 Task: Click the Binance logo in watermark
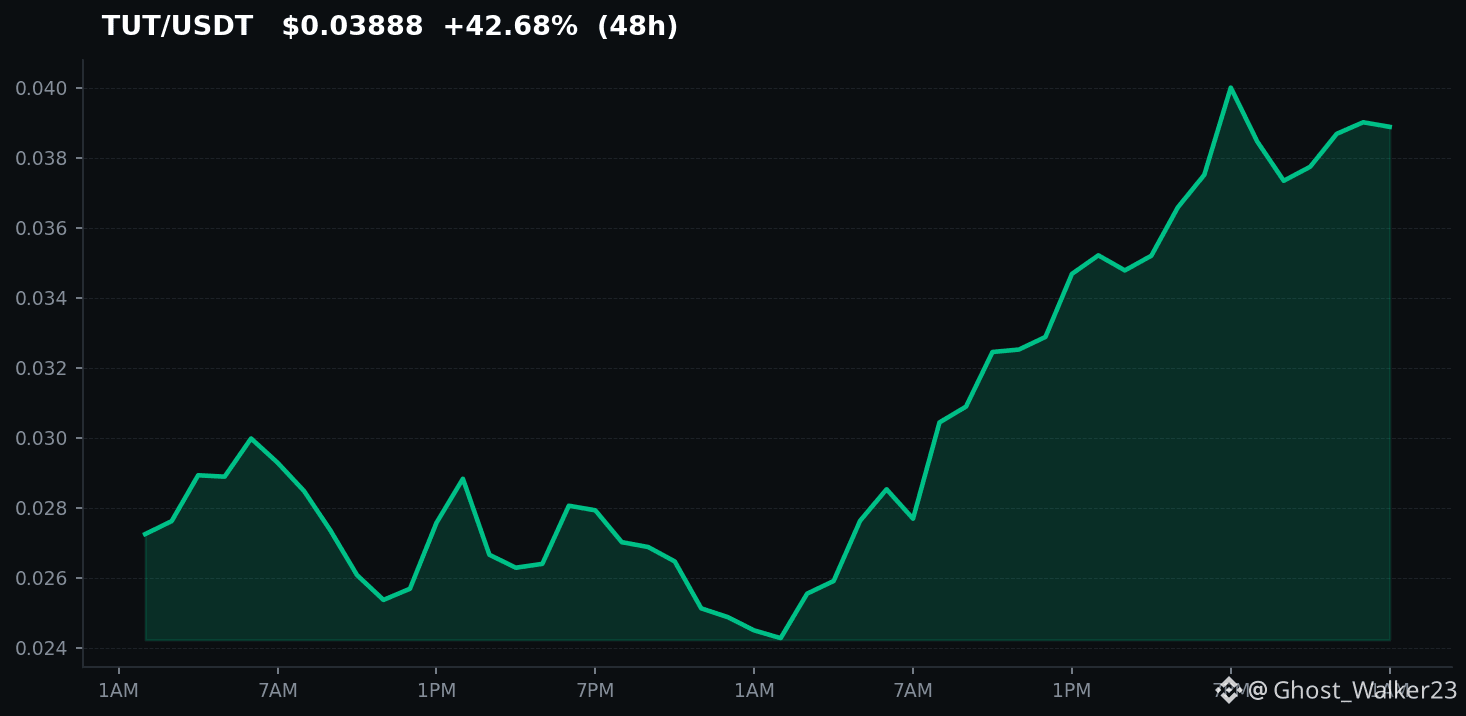[1229, 690]
